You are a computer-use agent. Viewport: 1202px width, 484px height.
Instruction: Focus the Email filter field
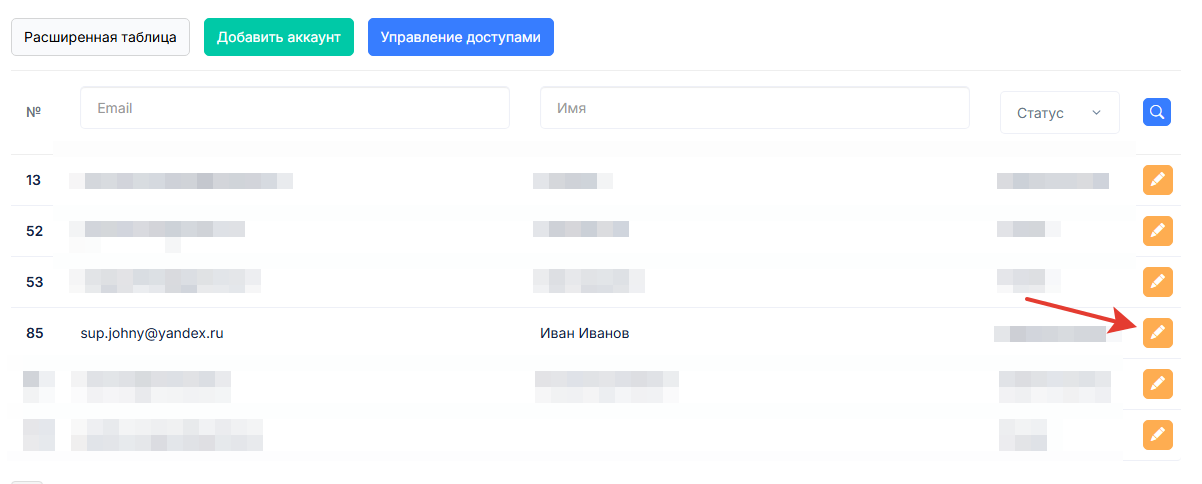point(295,108)
